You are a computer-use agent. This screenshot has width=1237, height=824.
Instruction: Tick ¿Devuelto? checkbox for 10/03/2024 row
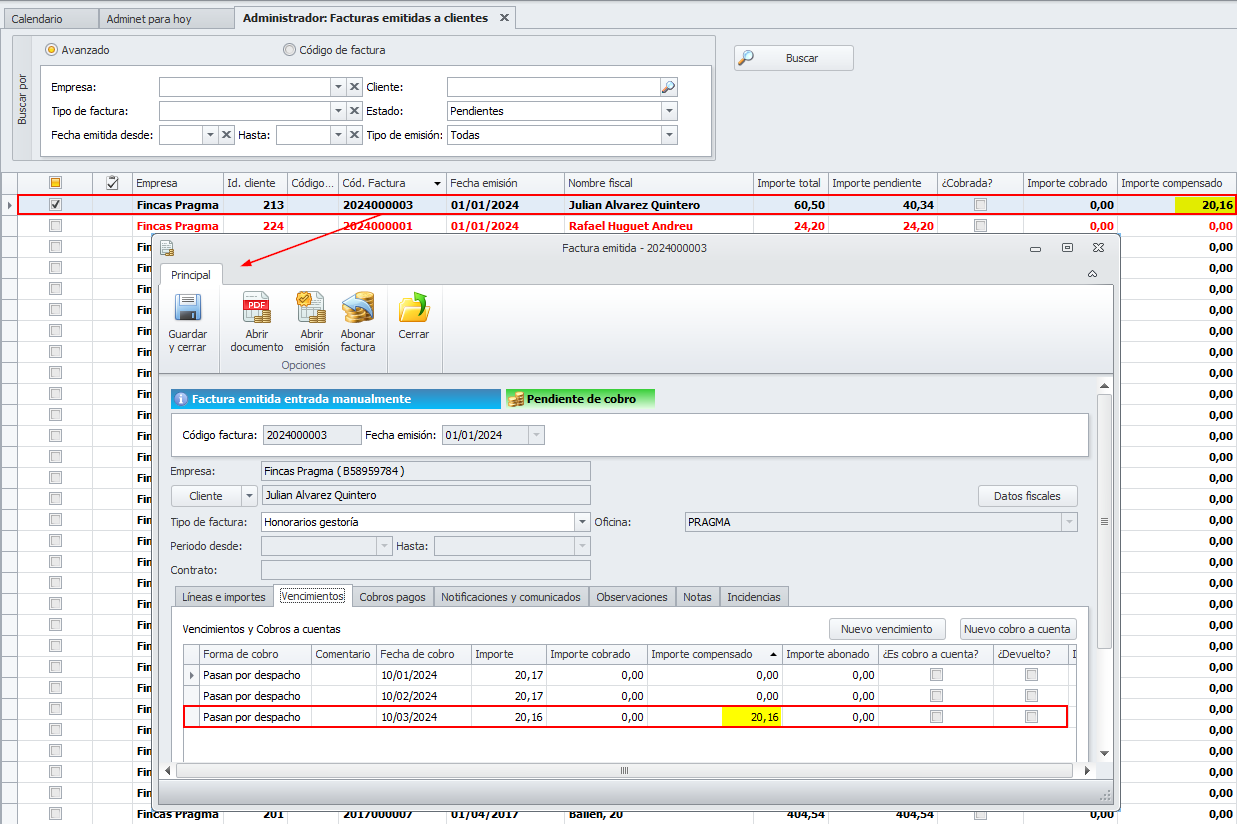[x=1031, y=716]
